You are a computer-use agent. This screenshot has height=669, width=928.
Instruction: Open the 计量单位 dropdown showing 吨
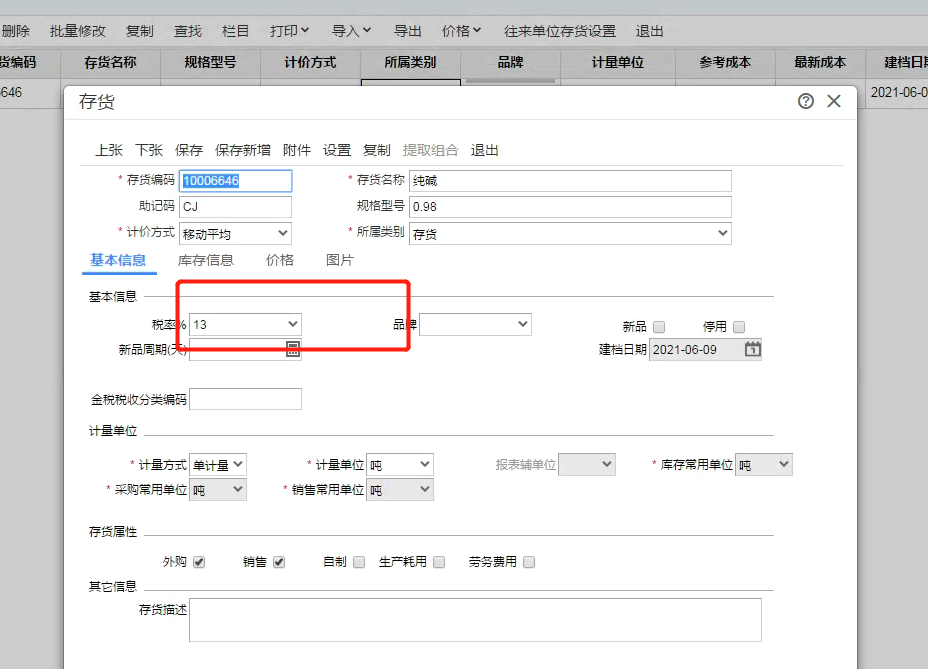400,465
